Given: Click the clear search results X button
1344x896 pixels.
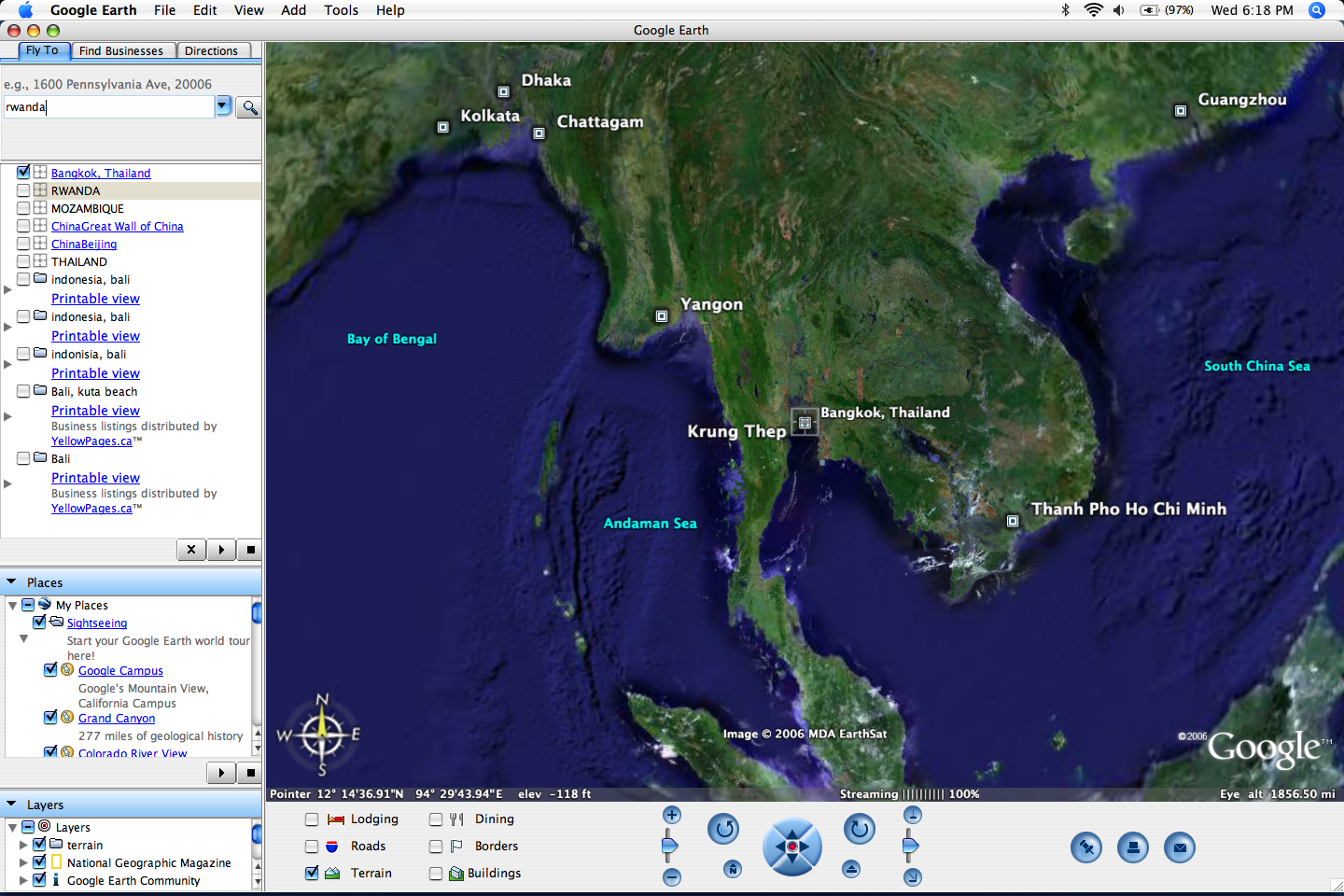Looking at the screenshot, I should 191,550.
